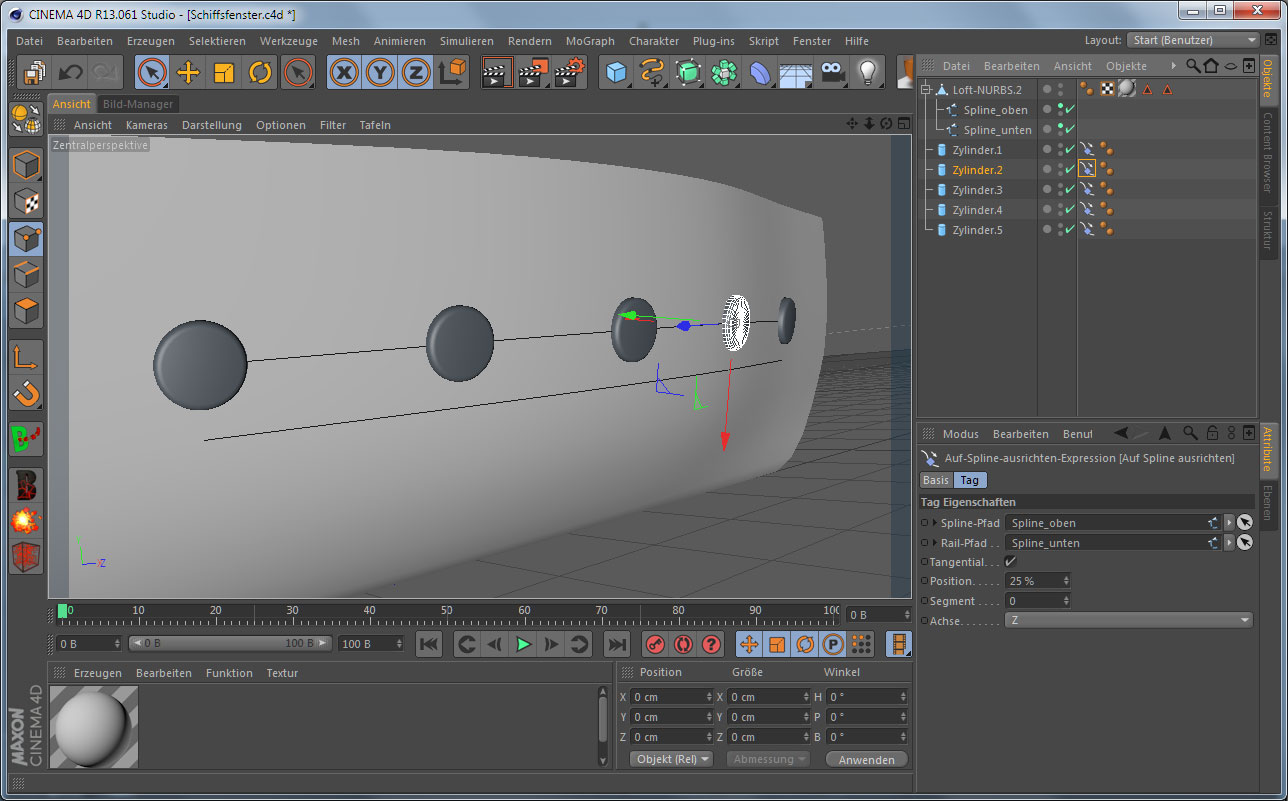Open the Simulieren menu
This screenshot has height=801, width=1288.
(x=466, y=41)
